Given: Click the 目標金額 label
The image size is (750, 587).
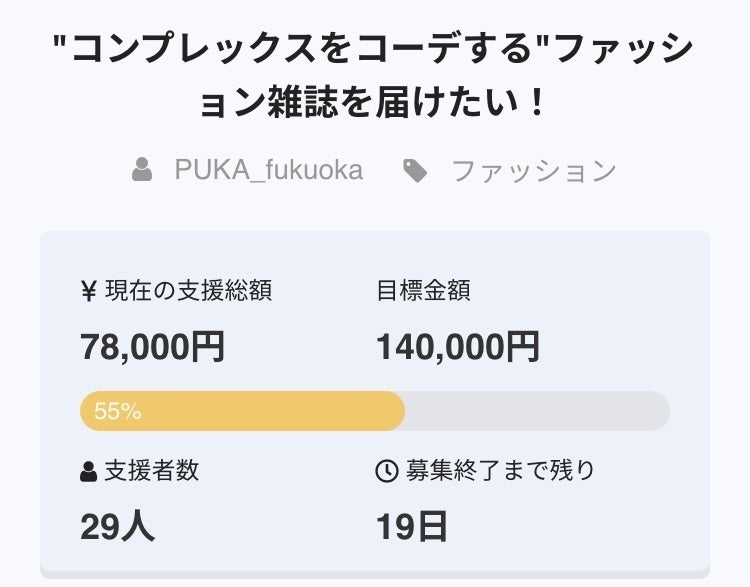Looking at the screenshot, I should [x=423, y=291].
